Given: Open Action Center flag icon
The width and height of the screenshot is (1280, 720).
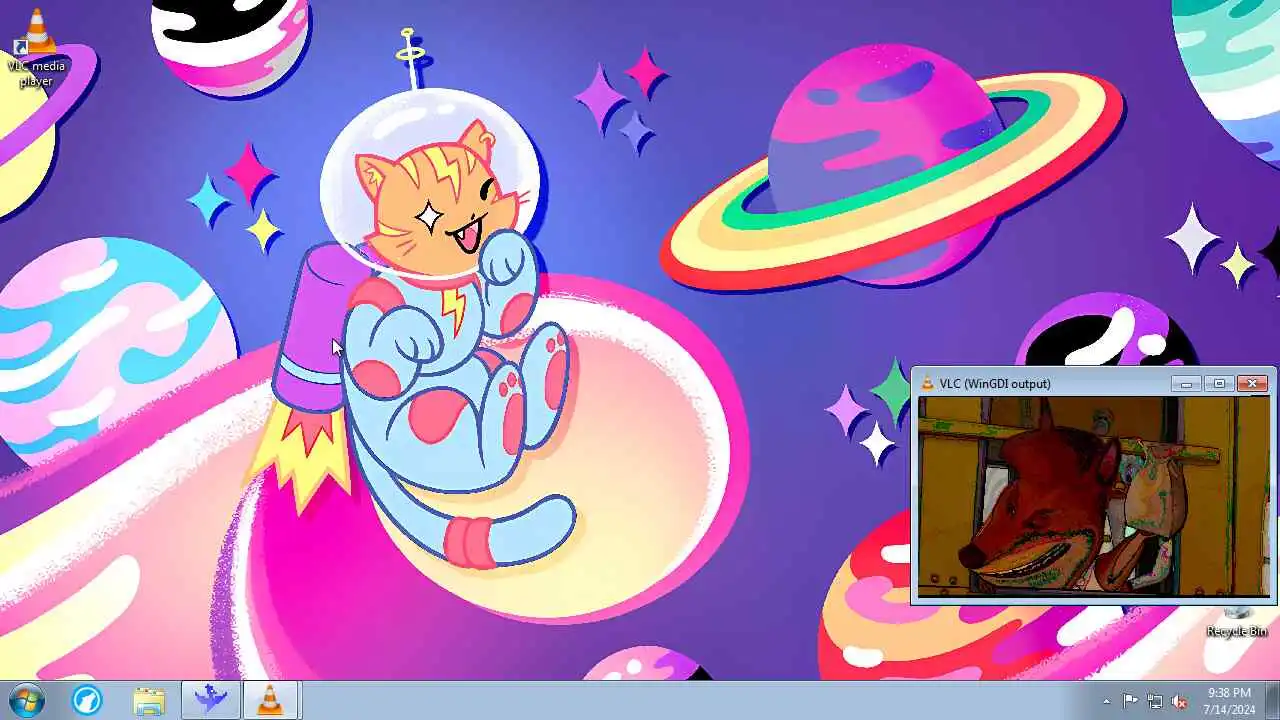Looking at the screenshot, I should click(x=1130, y=701).
